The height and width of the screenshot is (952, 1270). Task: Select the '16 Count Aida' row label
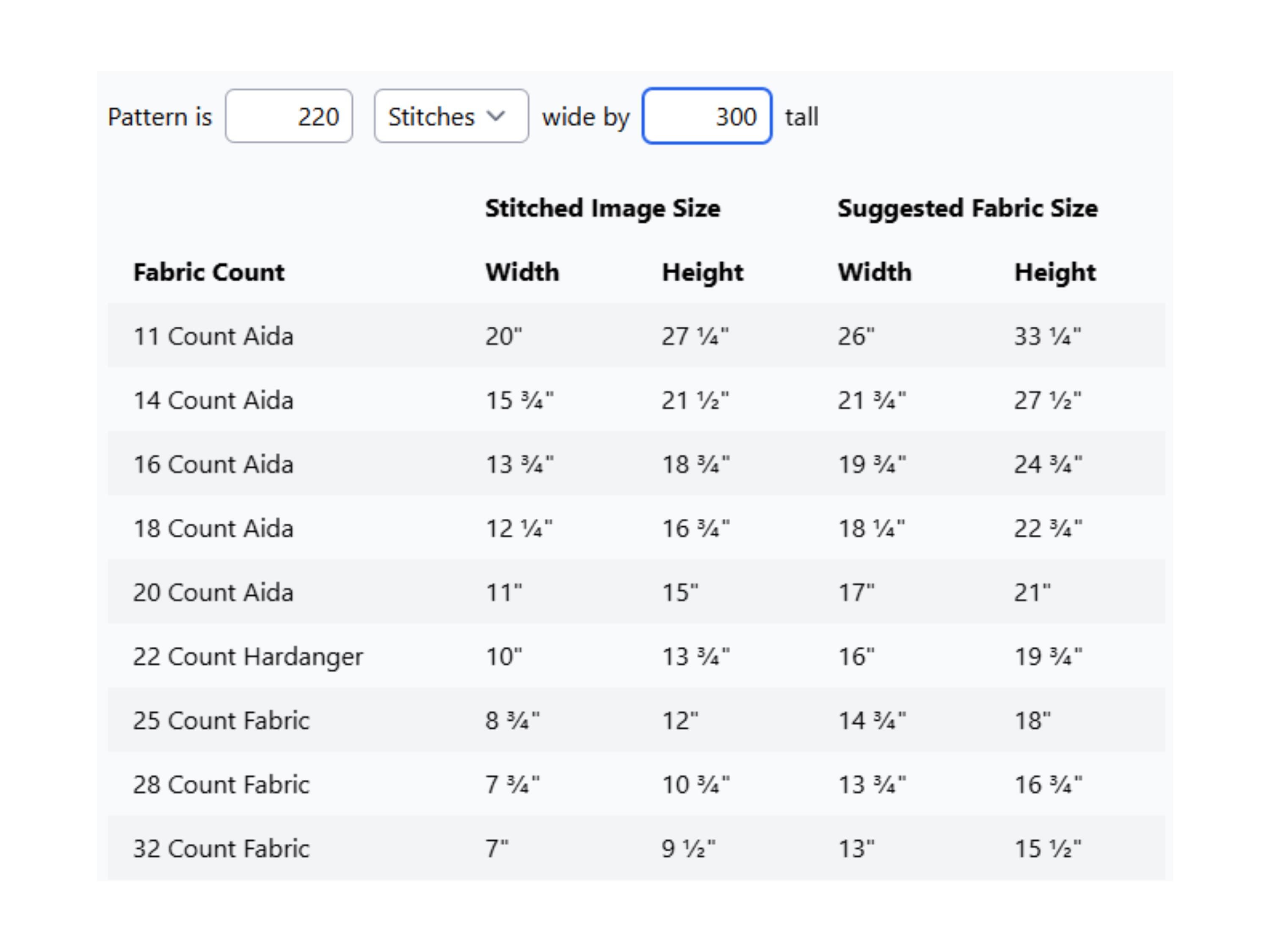tap(213, 464)
